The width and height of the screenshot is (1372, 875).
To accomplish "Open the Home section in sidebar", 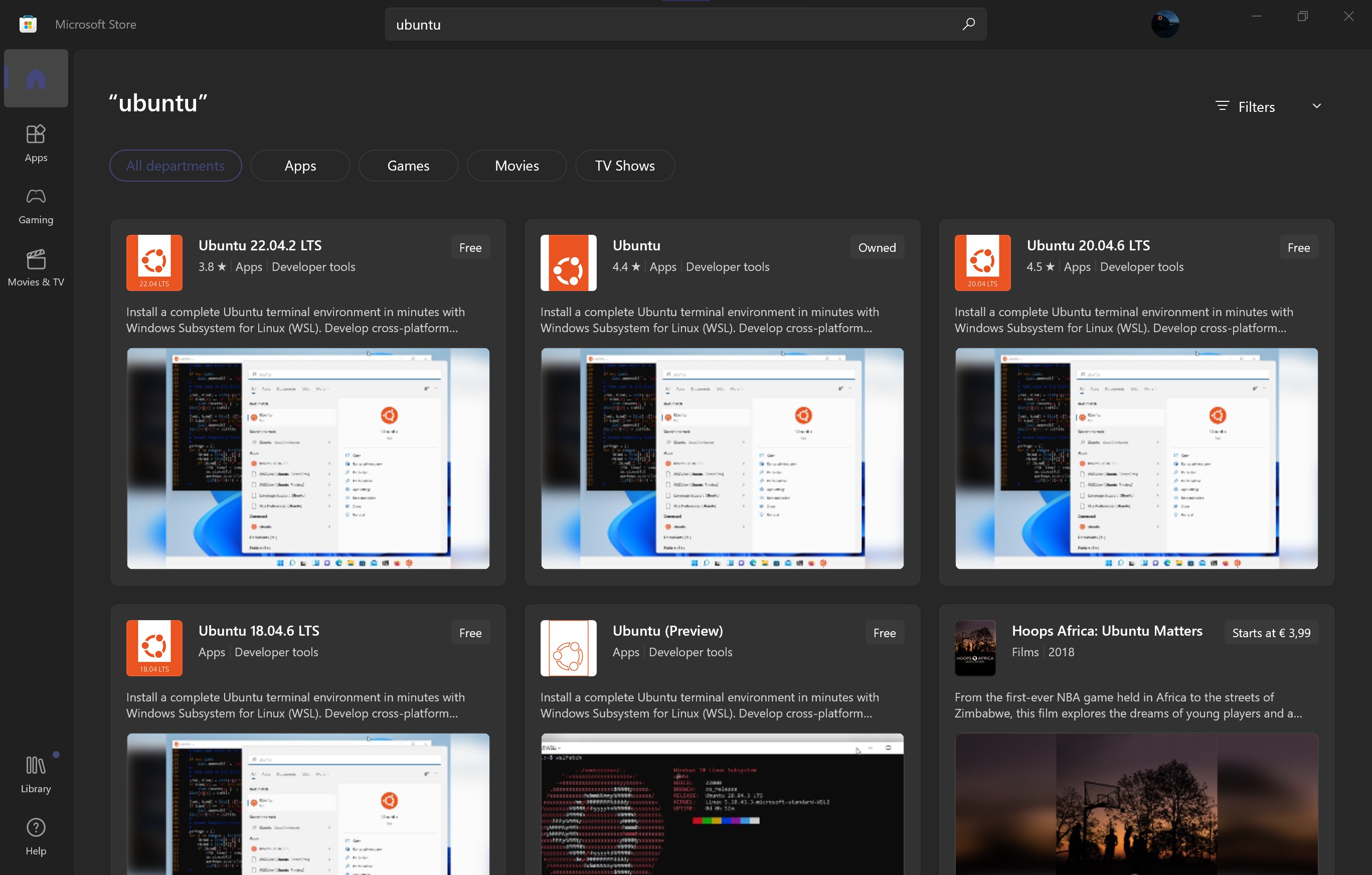I will click(x=36, y=78).
